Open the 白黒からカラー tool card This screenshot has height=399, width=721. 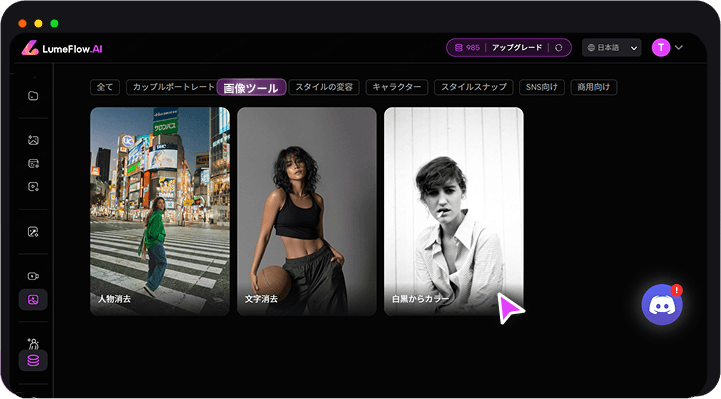[454, 211]
